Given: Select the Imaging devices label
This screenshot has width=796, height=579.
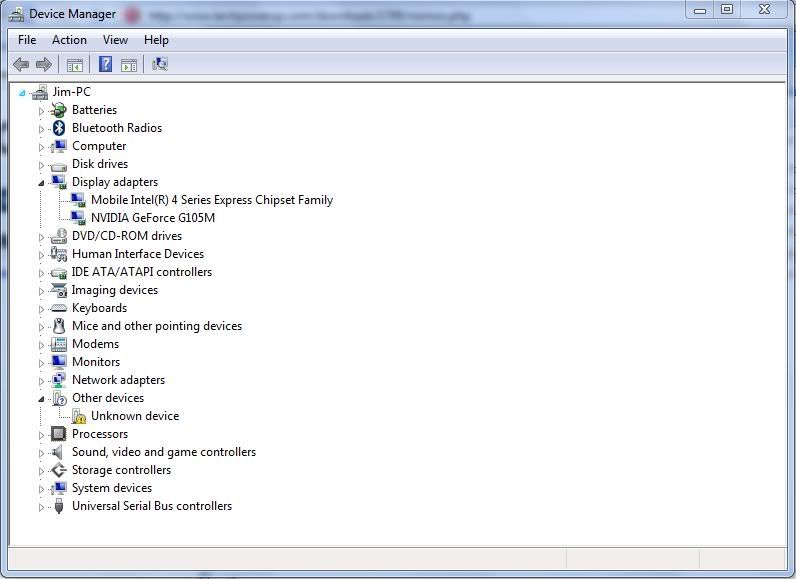Looking at the screenshot, I should [115, 290].
